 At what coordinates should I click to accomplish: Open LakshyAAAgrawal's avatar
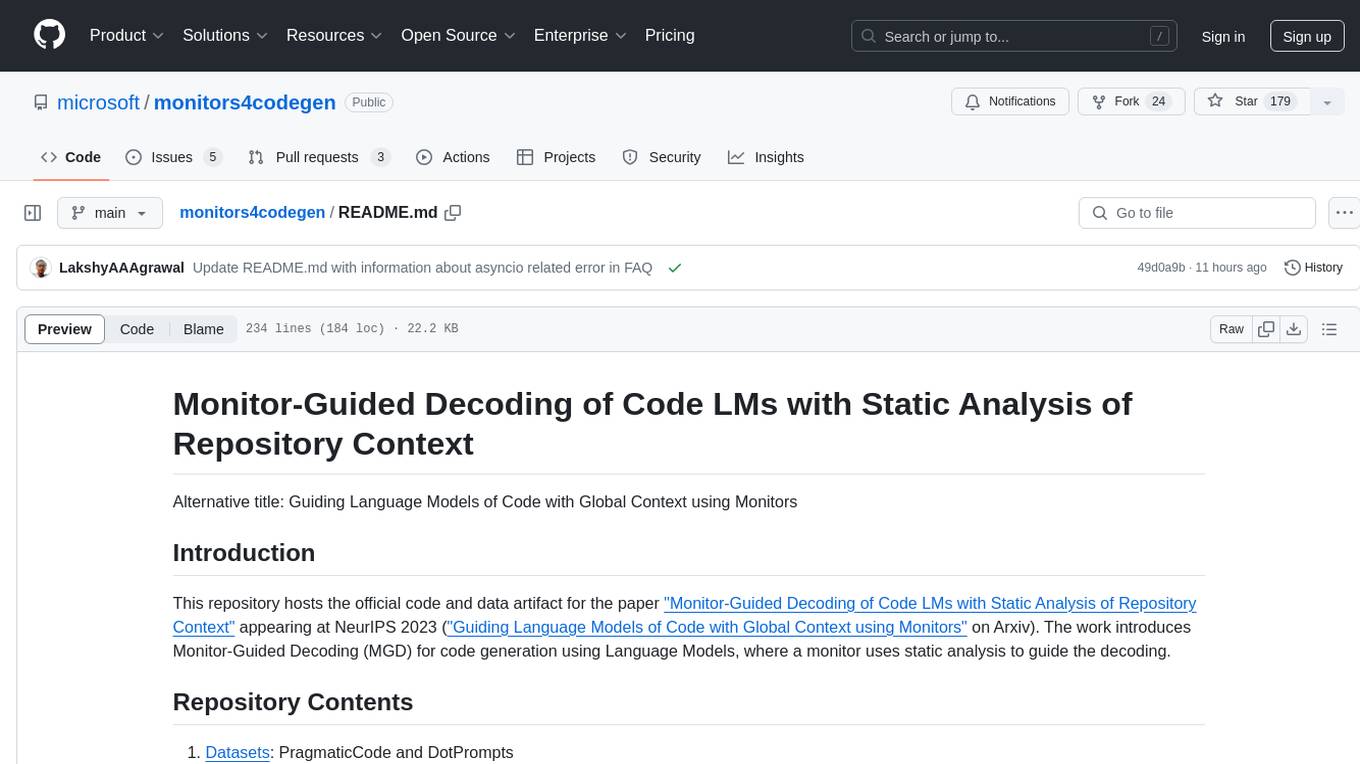coord(41,268)
